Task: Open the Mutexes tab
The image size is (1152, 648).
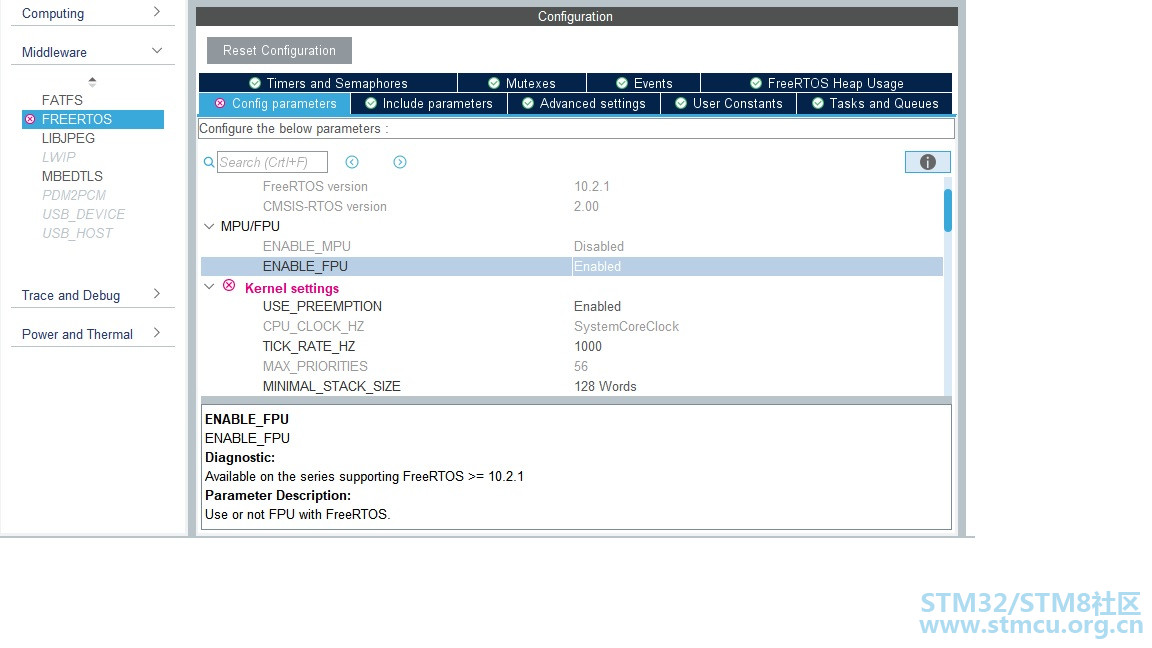Action: click(x=522, y=83)
